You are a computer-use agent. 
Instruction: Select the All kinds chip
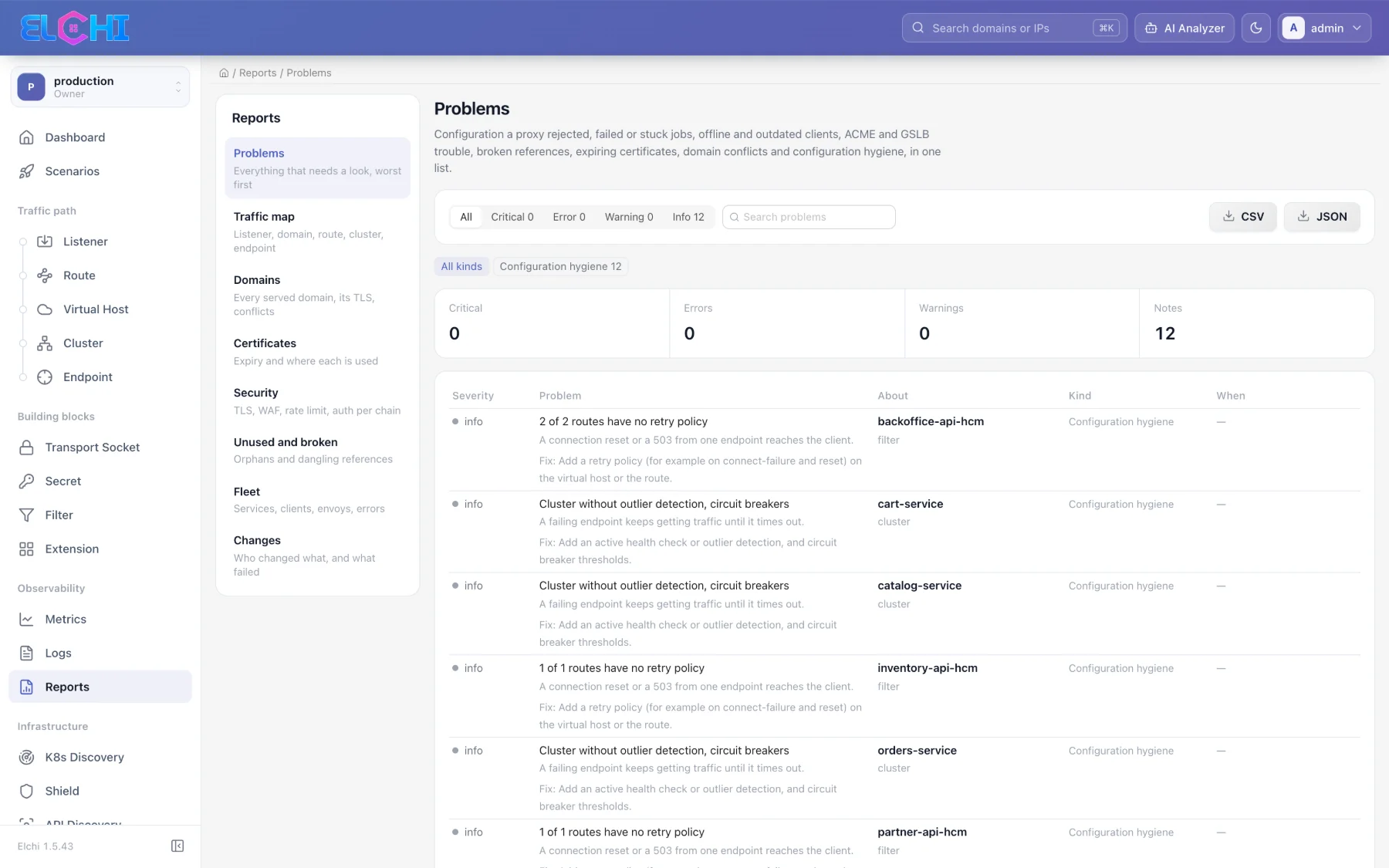(x=461, y=266)
